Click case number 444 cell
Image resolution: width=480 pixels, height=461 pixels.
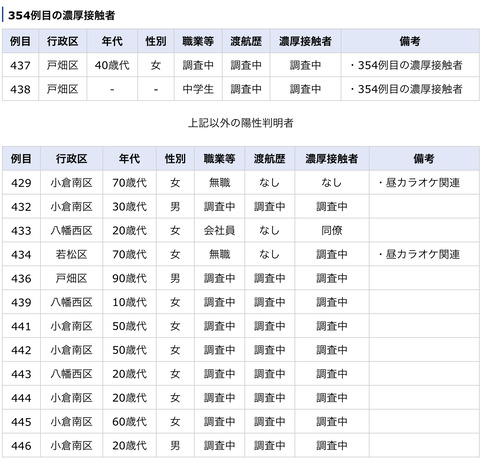pos(21,398)
